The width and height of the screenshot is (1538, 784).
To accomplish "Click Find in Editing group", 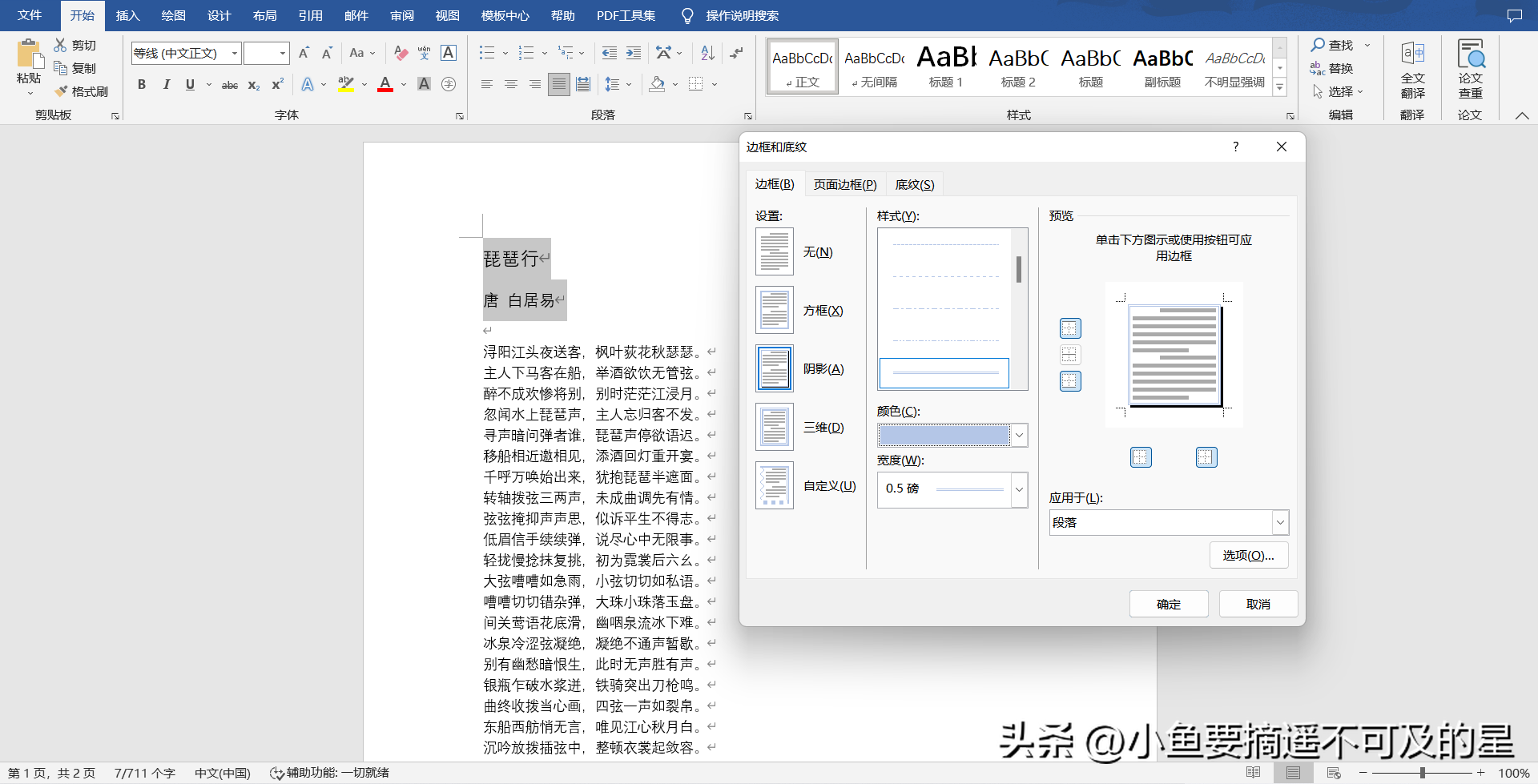I will [x=1331, y=45].
